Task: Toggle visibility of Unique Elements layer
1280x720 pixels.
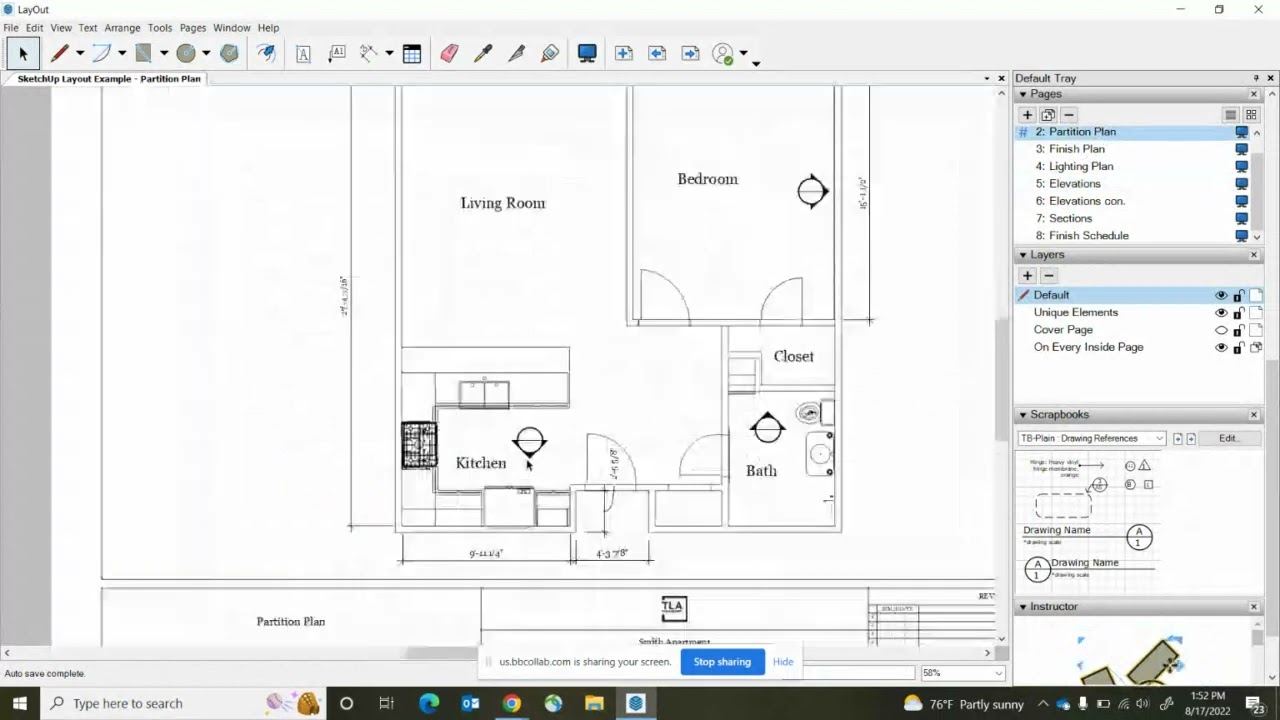Action: click(x=1221, y=313)
